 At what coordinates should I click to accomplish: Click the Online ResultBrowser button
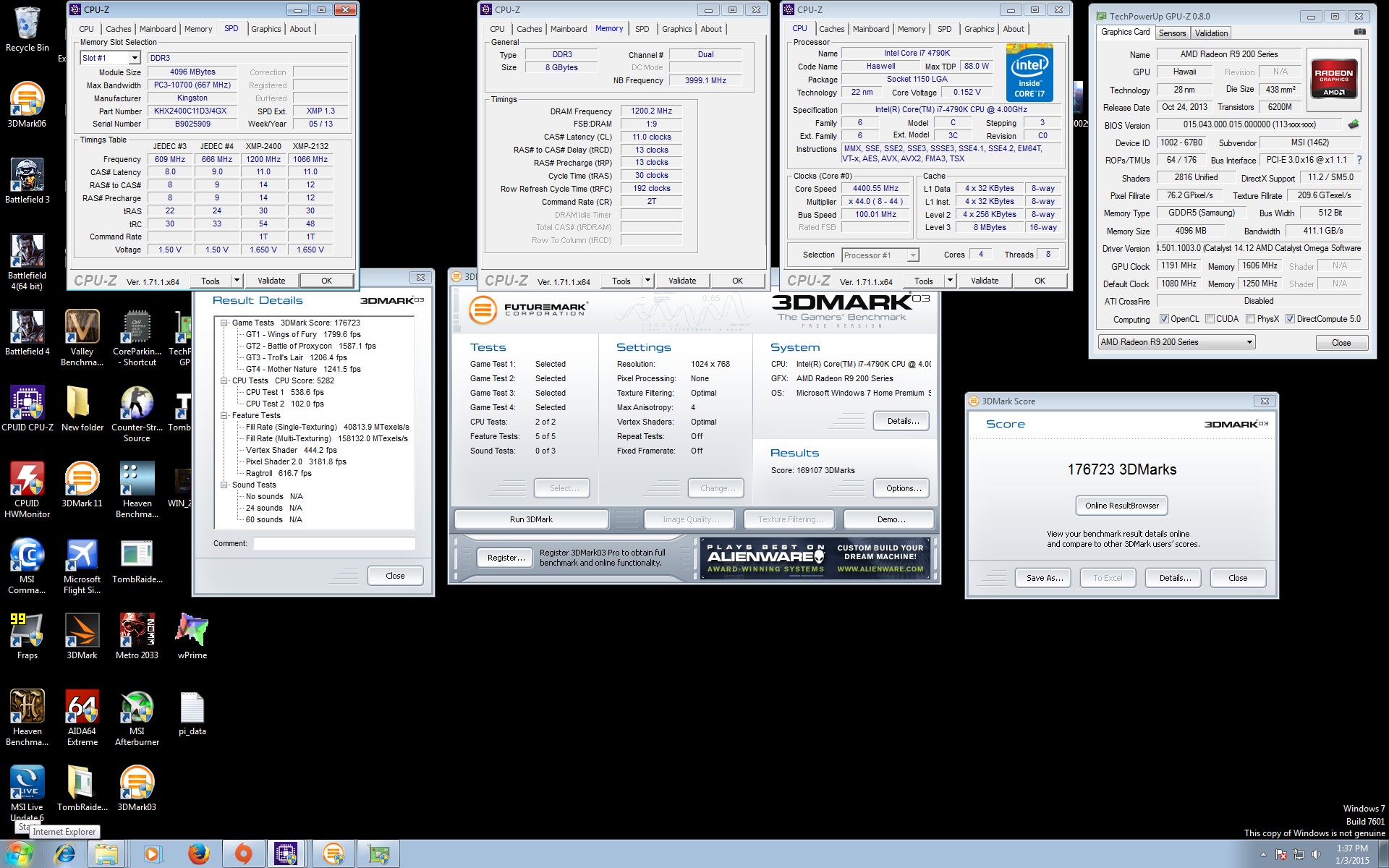tap(1121, 506)
